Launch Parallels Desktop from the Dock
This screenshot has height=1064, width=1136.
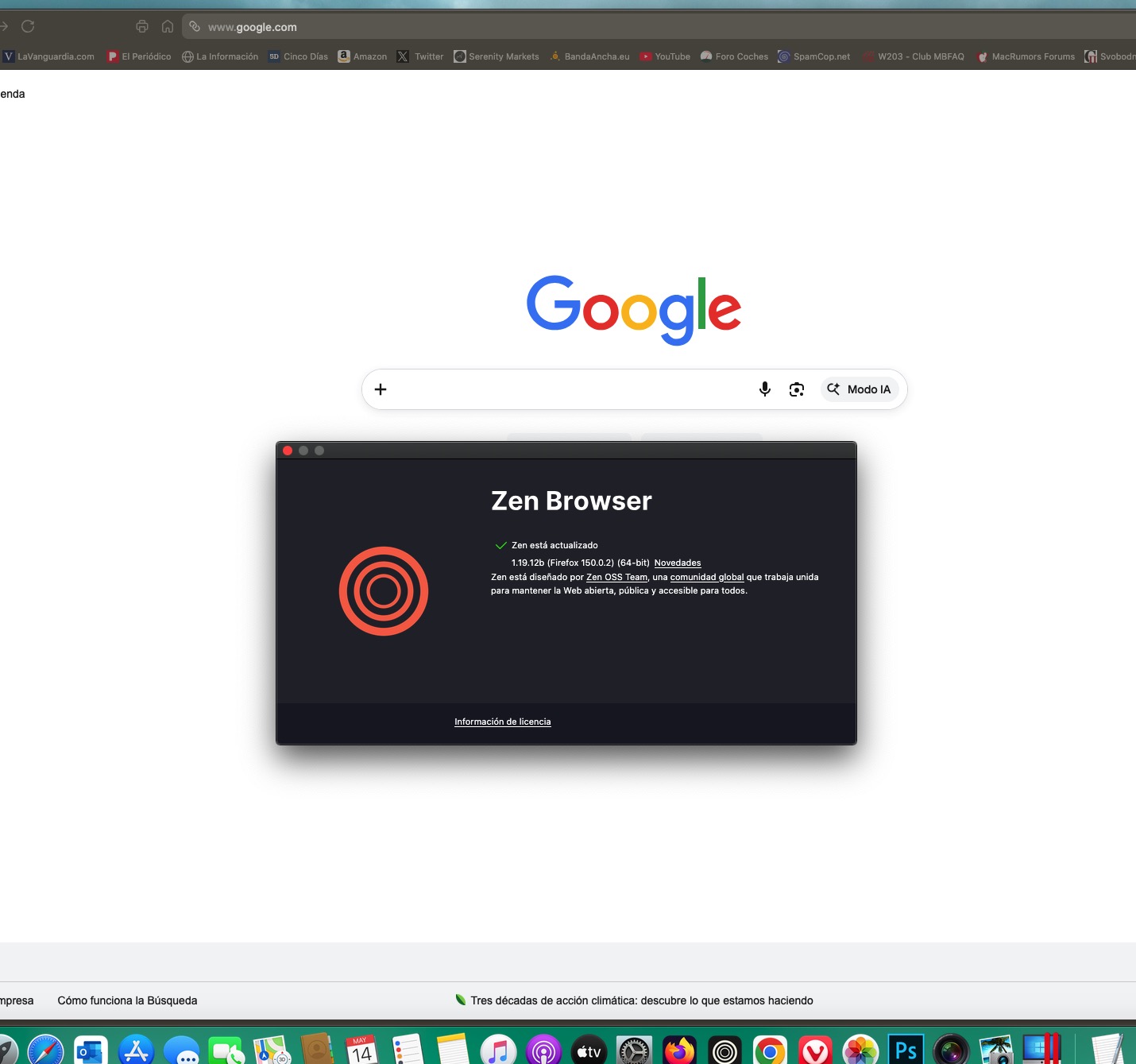tap(1041, 1050)
